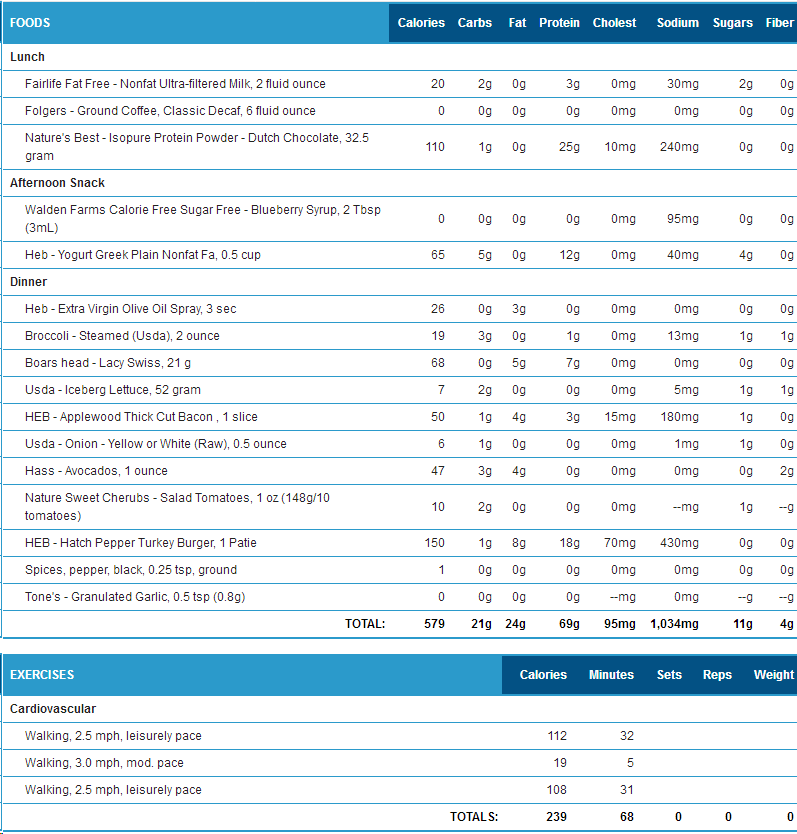Click the 12g protein value for Greek Yogurt
The height and width of the screenshot is (834, 797).
pos(569,255)
